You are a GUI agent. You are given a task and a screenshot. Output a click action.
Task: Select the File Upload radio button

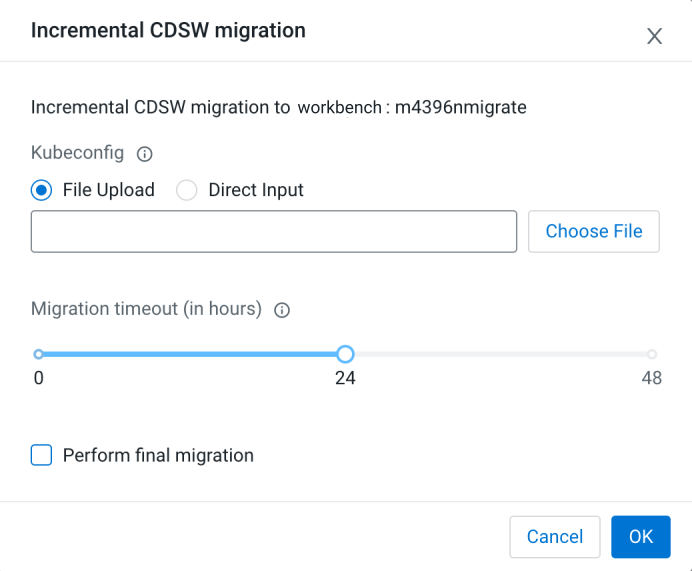click(42, 190)
